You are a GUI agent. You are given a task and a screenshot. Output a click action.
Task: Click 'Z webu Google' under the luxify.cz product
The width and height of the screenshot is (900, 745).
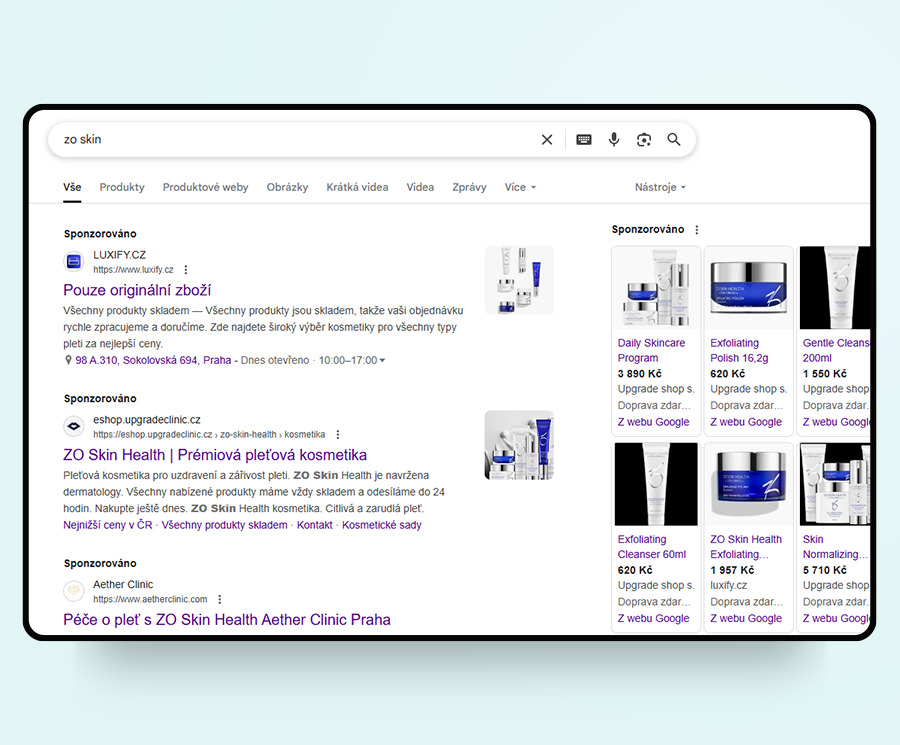coord(746,618)
